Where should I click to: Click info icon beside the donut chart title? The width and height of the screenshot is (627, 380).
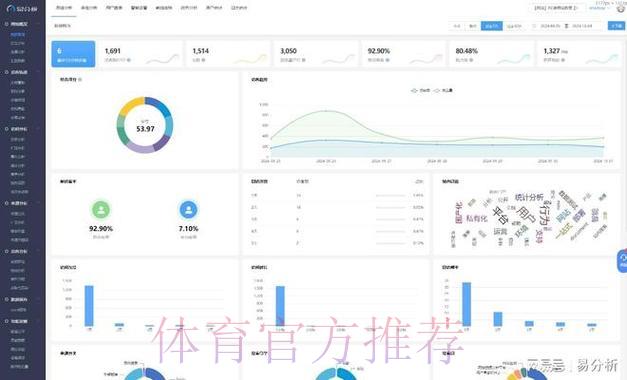point(80,80)
